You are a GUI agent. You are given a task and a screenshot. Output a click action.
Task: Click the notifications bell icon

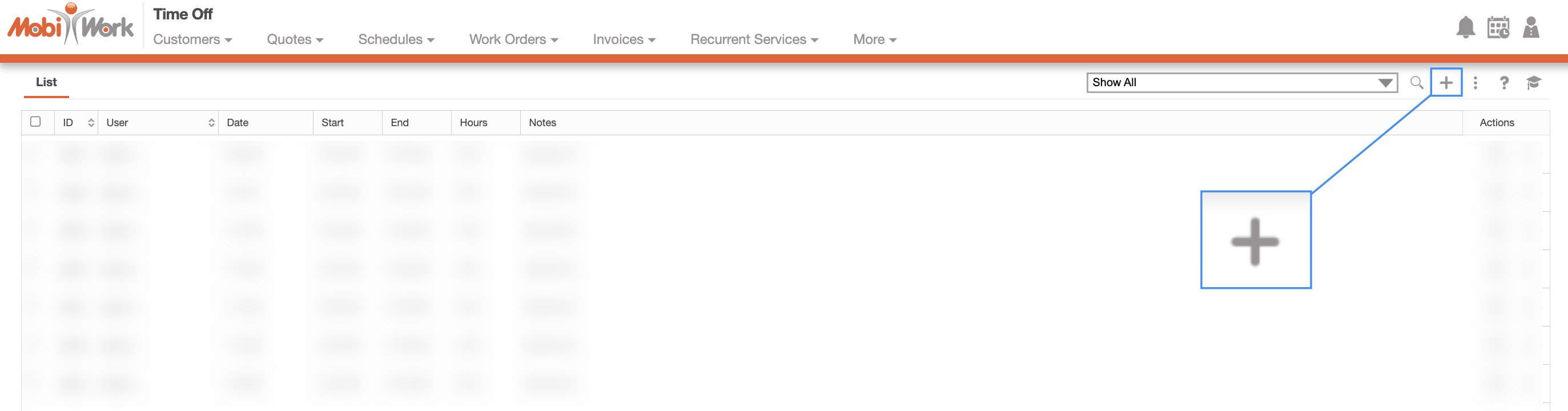1465,27
